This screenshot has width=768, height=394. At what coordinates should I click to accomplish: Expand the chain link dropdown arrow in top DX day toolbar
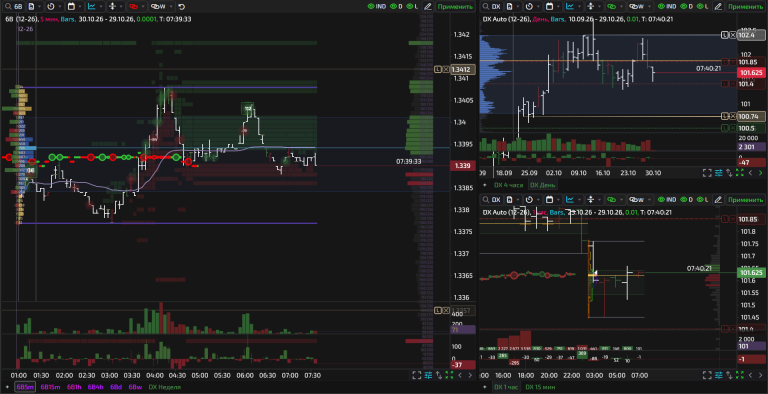622,7
